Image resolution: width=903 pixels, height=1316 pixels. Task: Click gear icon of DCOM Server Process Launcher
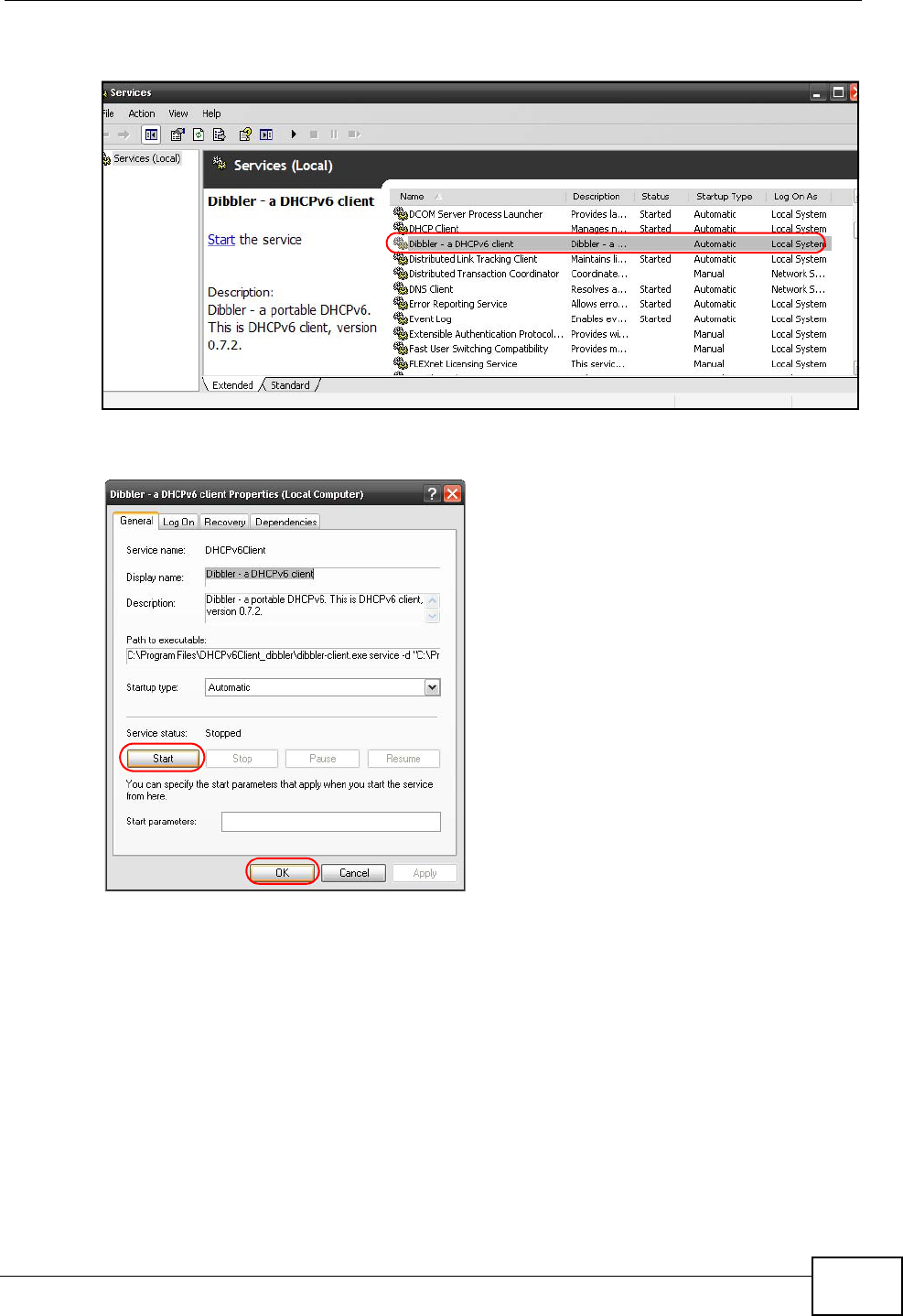tap(400, 214)
